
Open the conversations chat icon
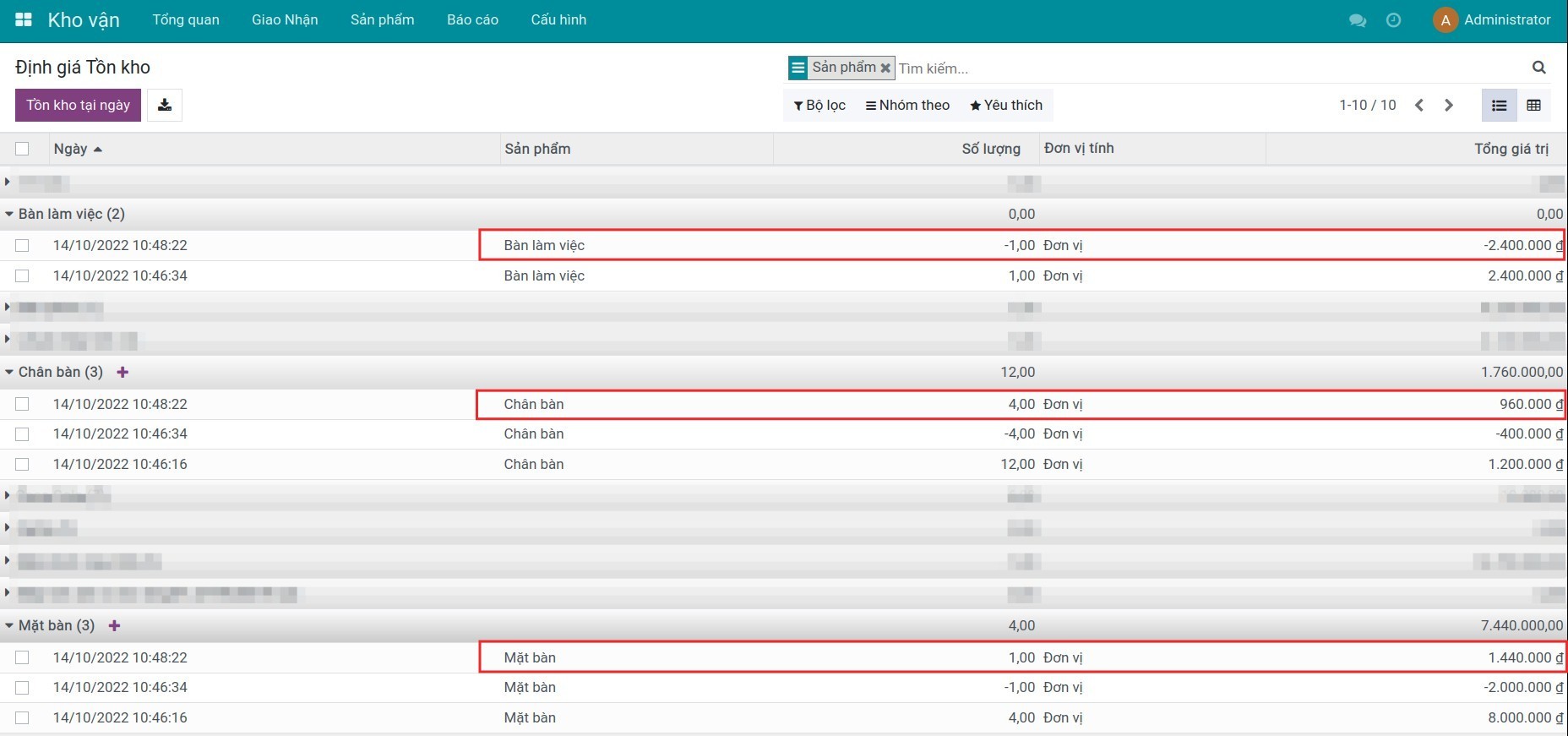pyautogui.click(x=1358, y=20)
